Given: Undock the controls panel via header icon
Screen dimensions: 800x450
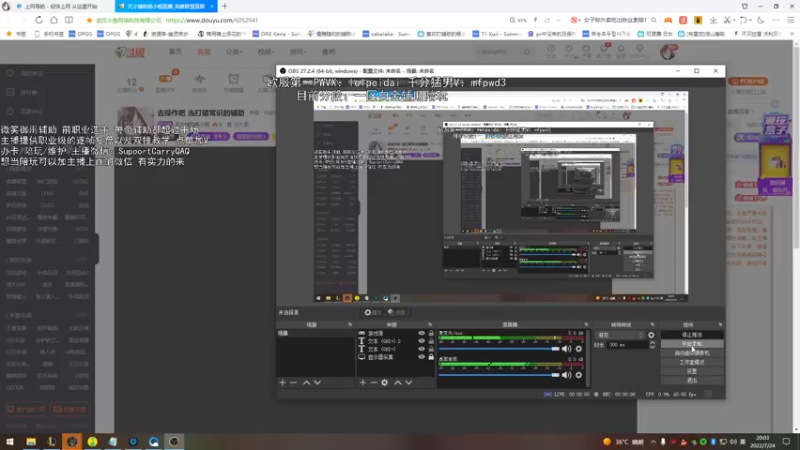Looking at the screenshot, I should (x=720, y=324).
